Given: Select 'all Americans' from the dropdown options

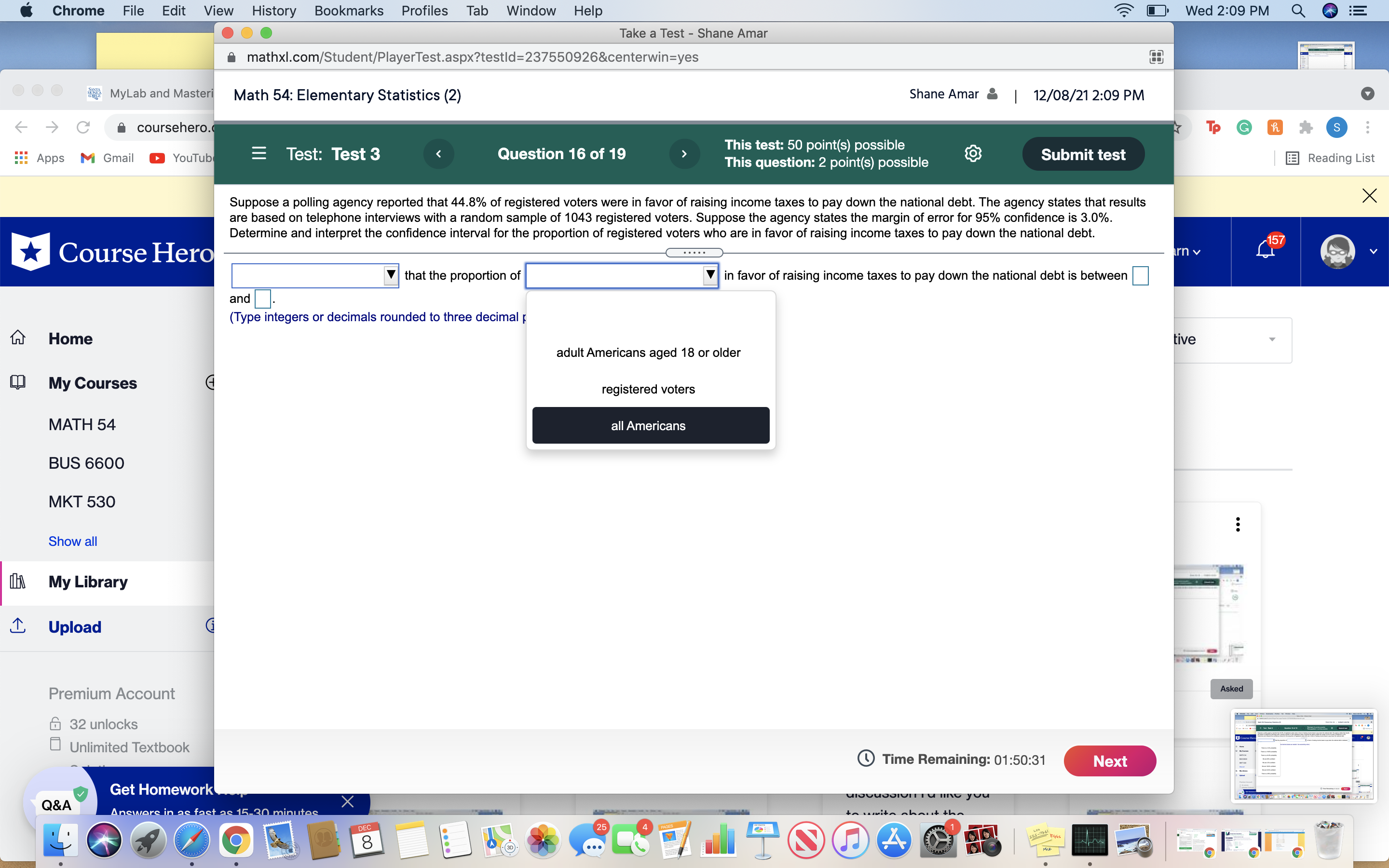Looking at the screenshot, I should point(649,425).
